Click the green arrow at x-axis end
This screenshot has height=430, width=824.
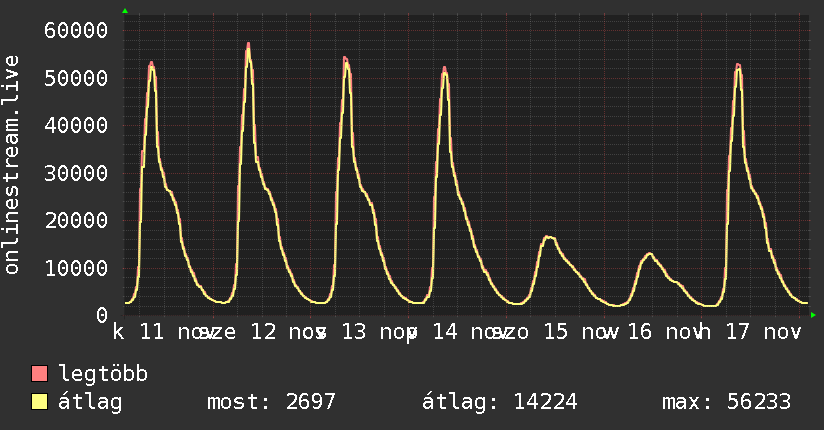tap(813, 315)
